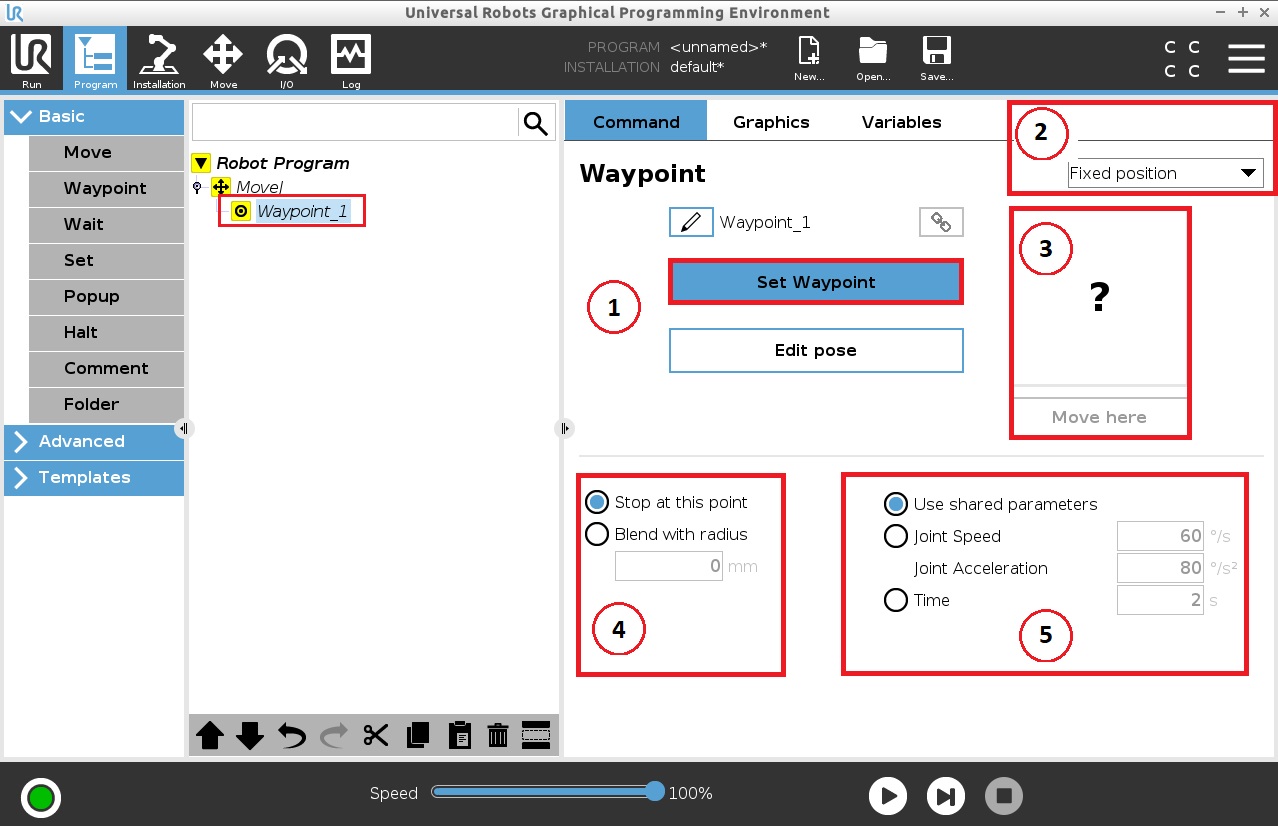The height and width of the screenshot is (826, 1278).
Task: Delete node with trash can icon
Action: (498, 736)
